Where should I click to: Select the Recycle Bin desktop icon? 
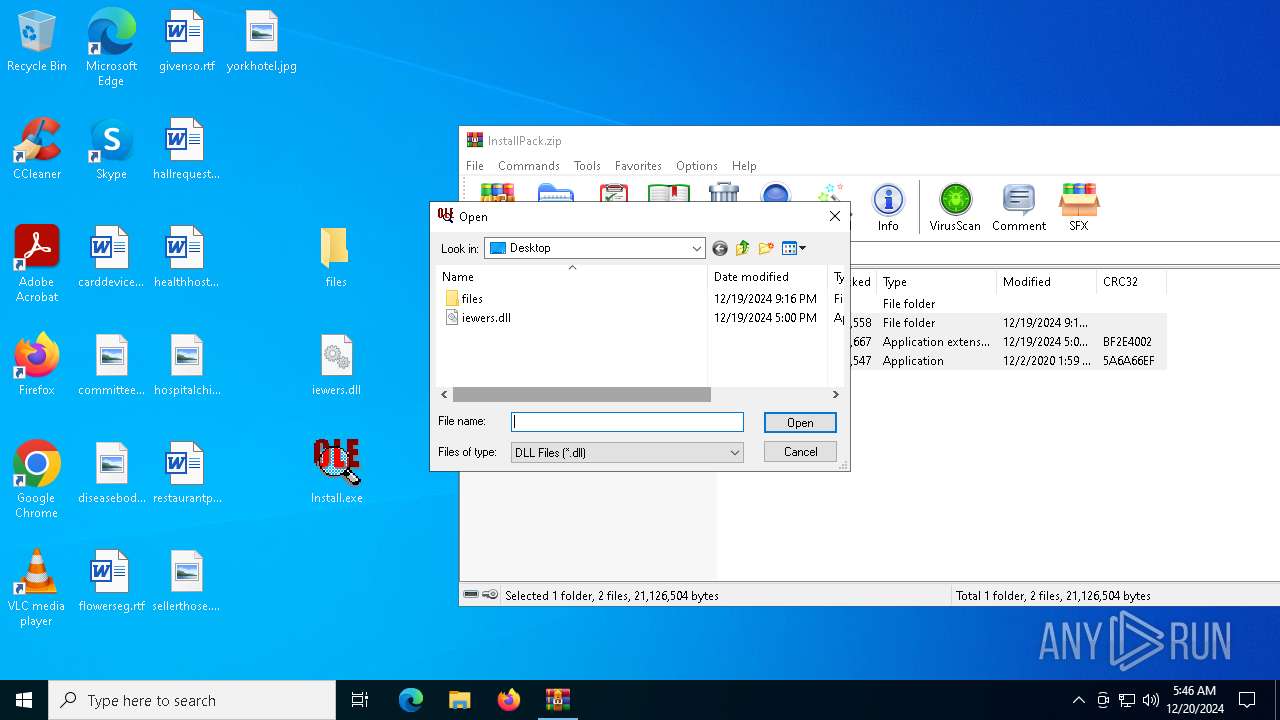tap(37, 41)
